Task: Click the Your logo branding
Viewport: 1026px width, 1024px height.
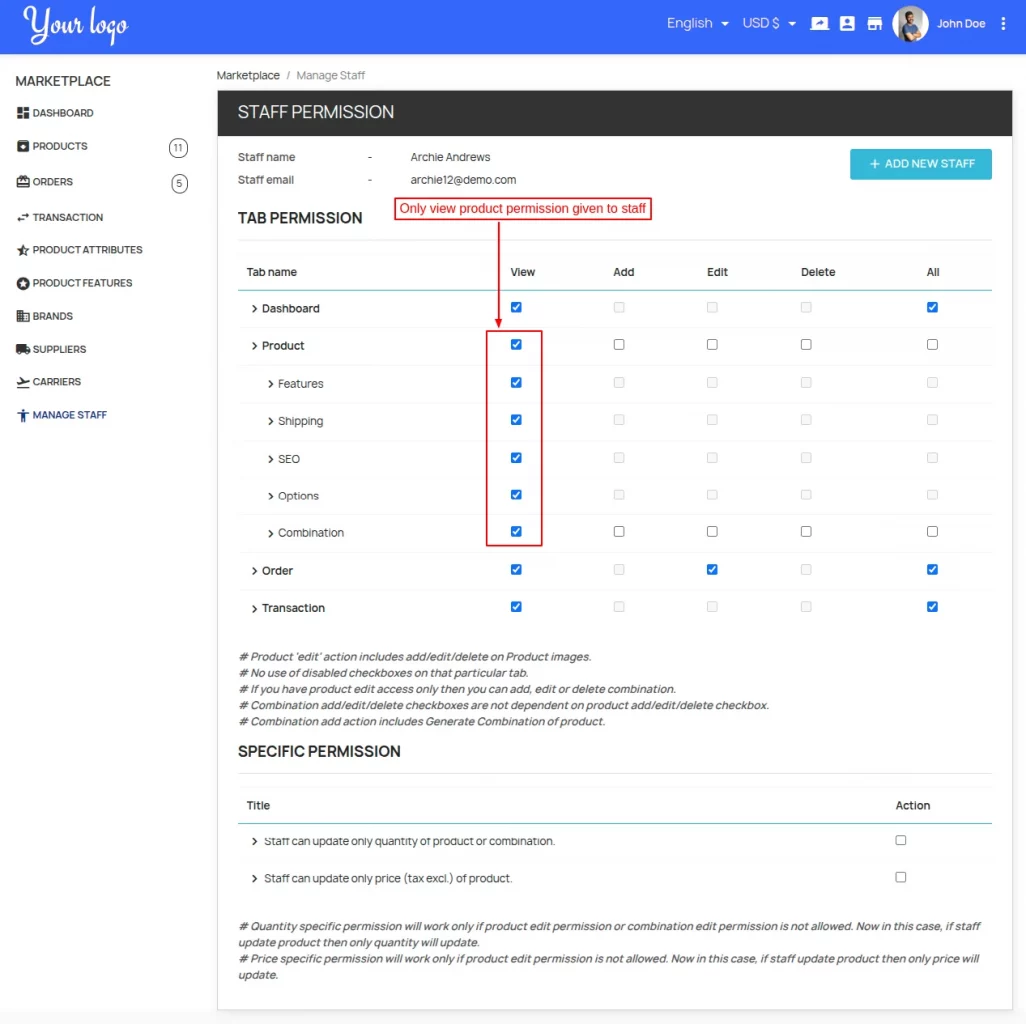Action: 76,25
